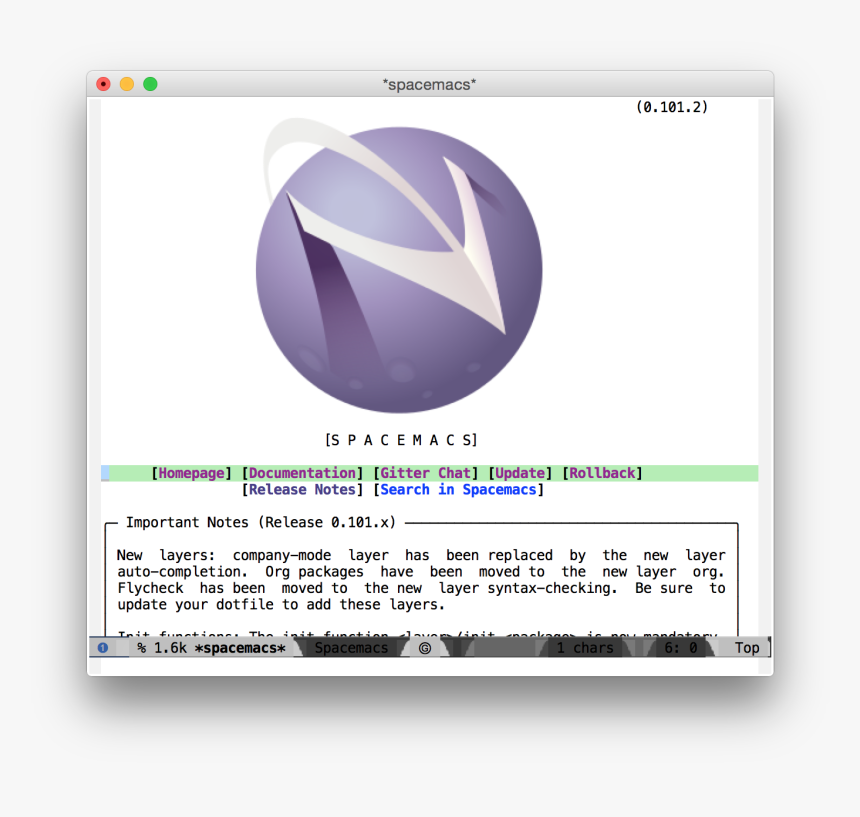Screen dimensions: 860x817
Task: Click the coding-system @ icon in mode line
Action: [x=425, y=647]
